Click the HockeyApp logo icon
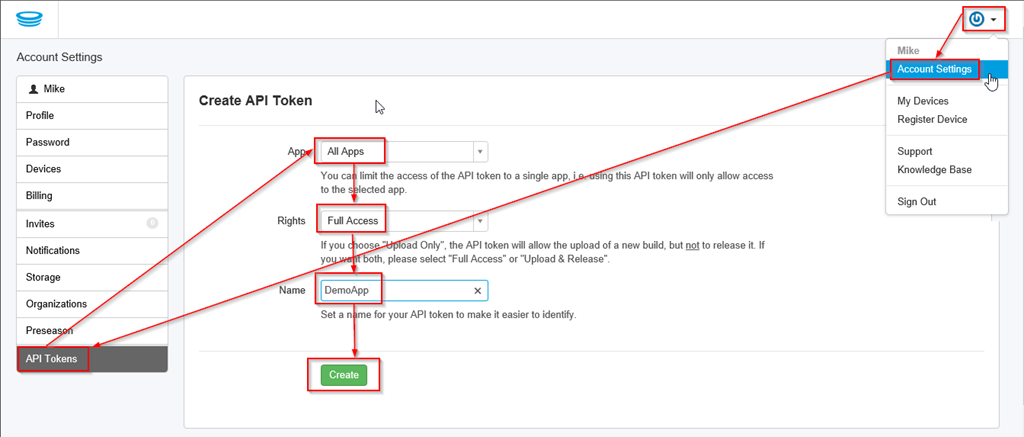The image size is (1024, 437). (x=28, y=19)
